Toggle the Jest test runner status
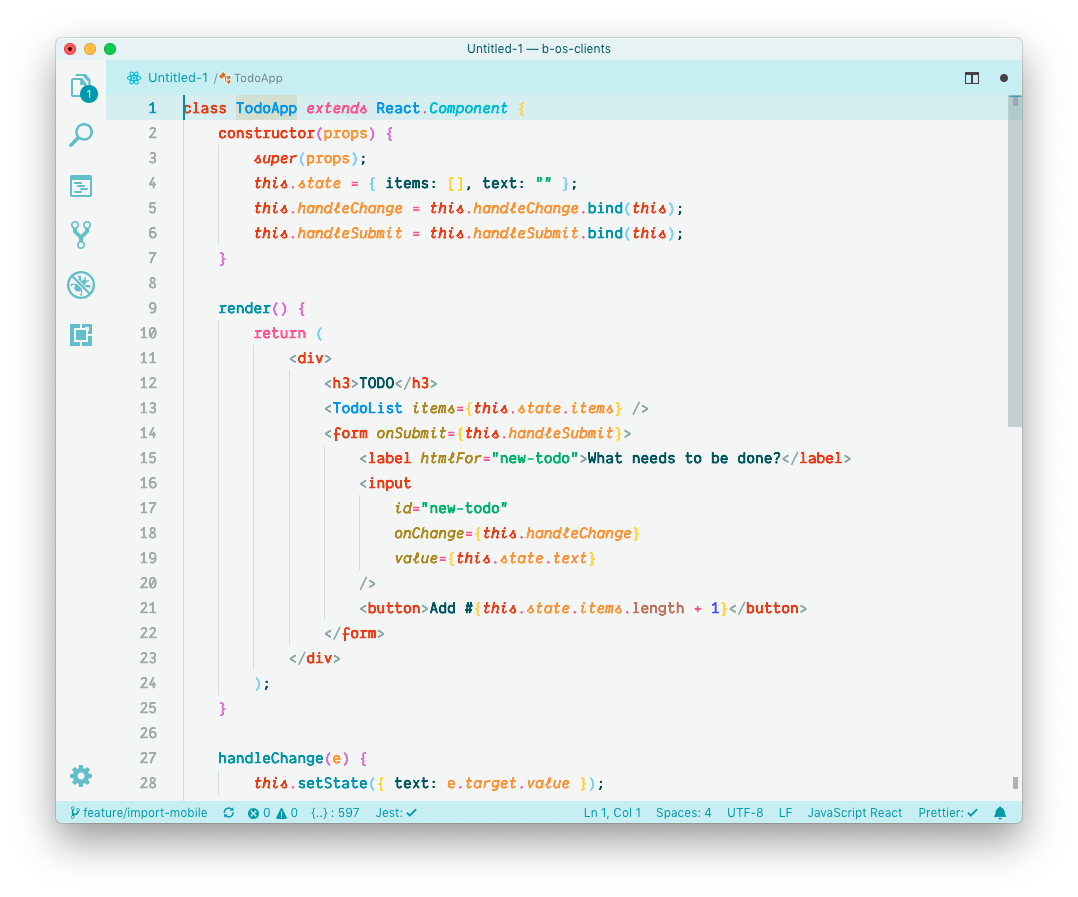Image resolution: width=1078 pixels, height=897 pixels. [396, 813]
